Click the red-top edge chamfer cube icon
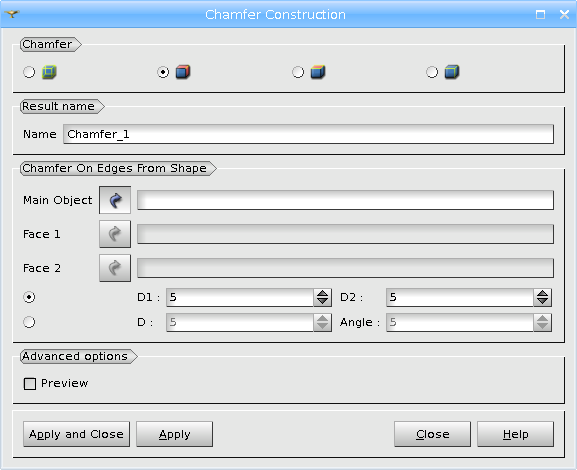Image resolution: width=577 pixels, height=470 pixels. click(183, 72)
